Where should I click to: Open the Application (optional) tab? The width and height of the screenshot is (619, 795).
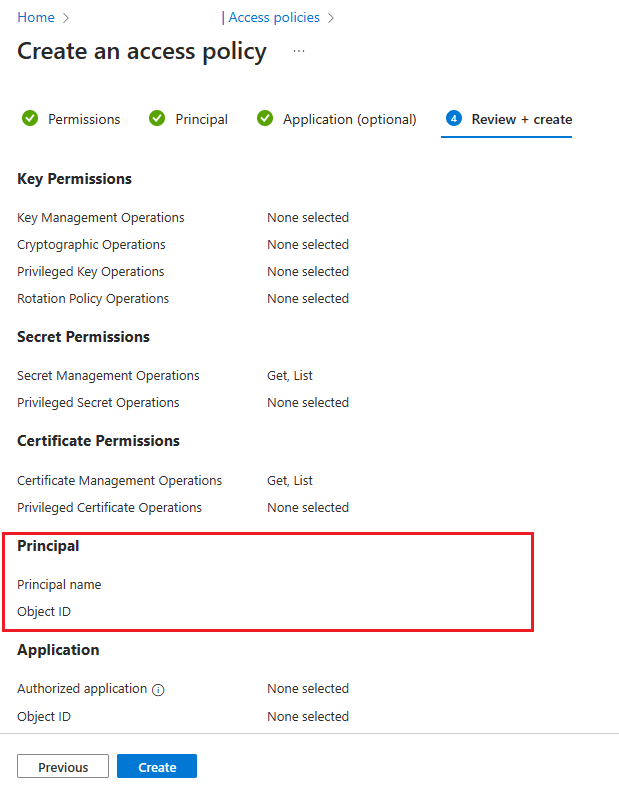349,119
